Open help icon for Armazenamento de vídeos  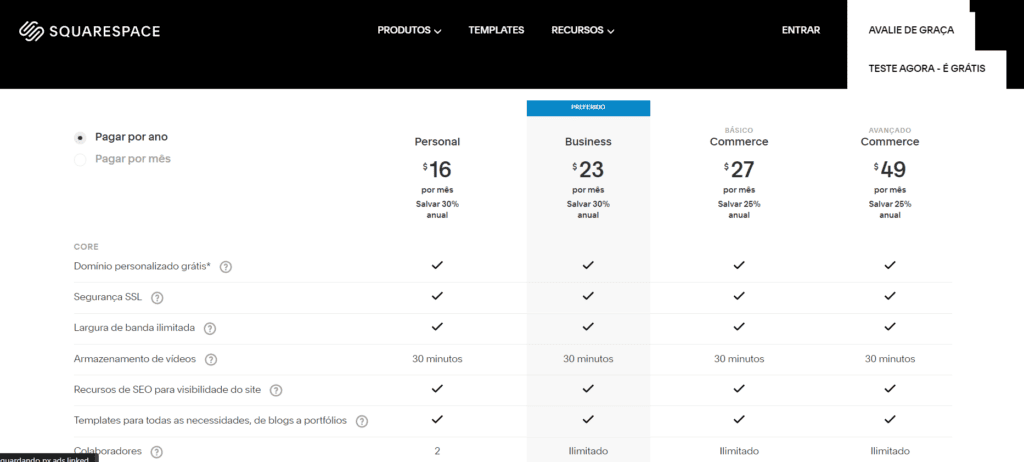210,359
